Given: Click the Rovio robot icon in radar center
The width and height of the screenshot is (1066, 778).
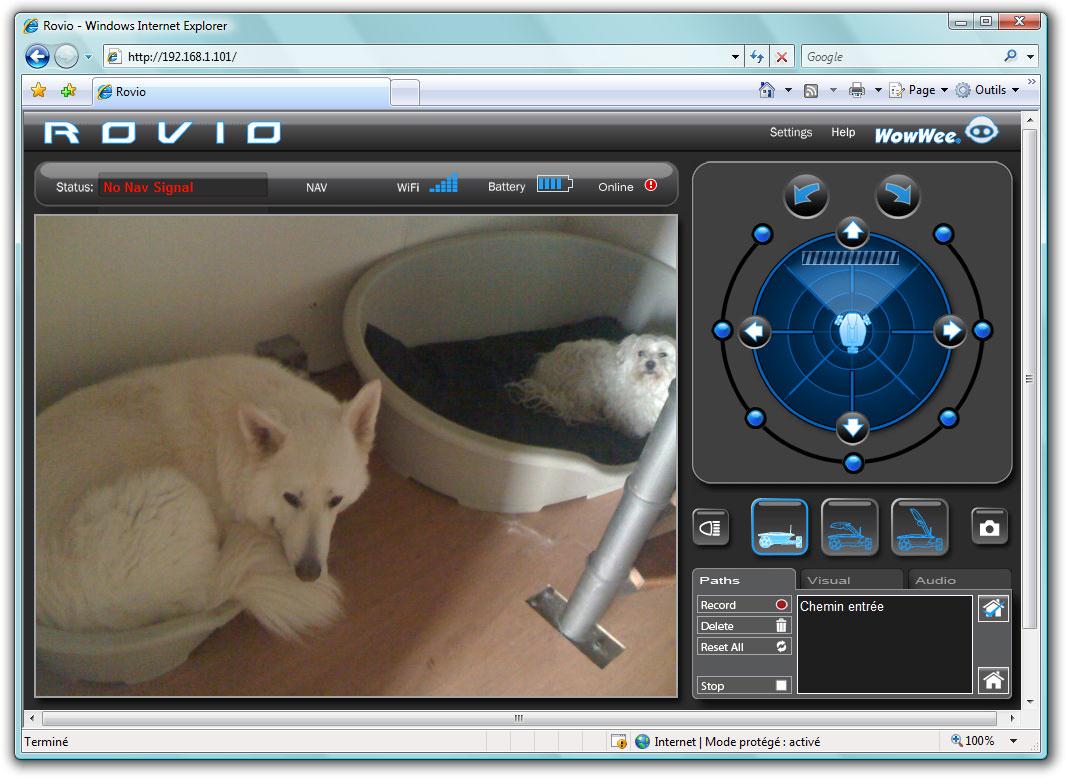Looking at the screenshot, I should click(852, 332).
